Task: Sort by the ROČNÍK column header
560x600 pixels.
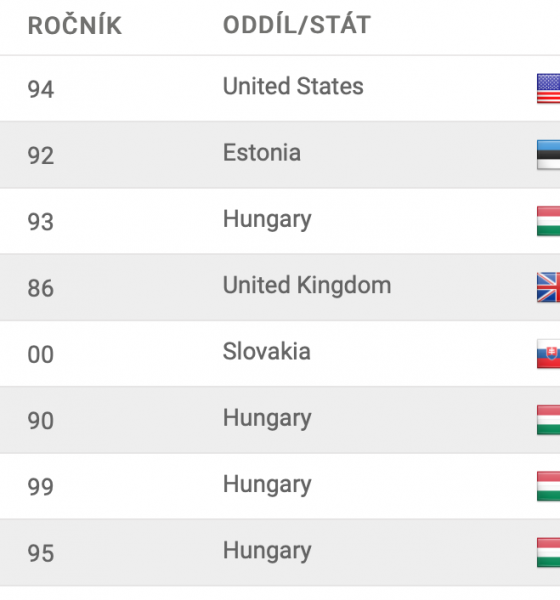Action: pyautogui.click(x=75, y=25)
